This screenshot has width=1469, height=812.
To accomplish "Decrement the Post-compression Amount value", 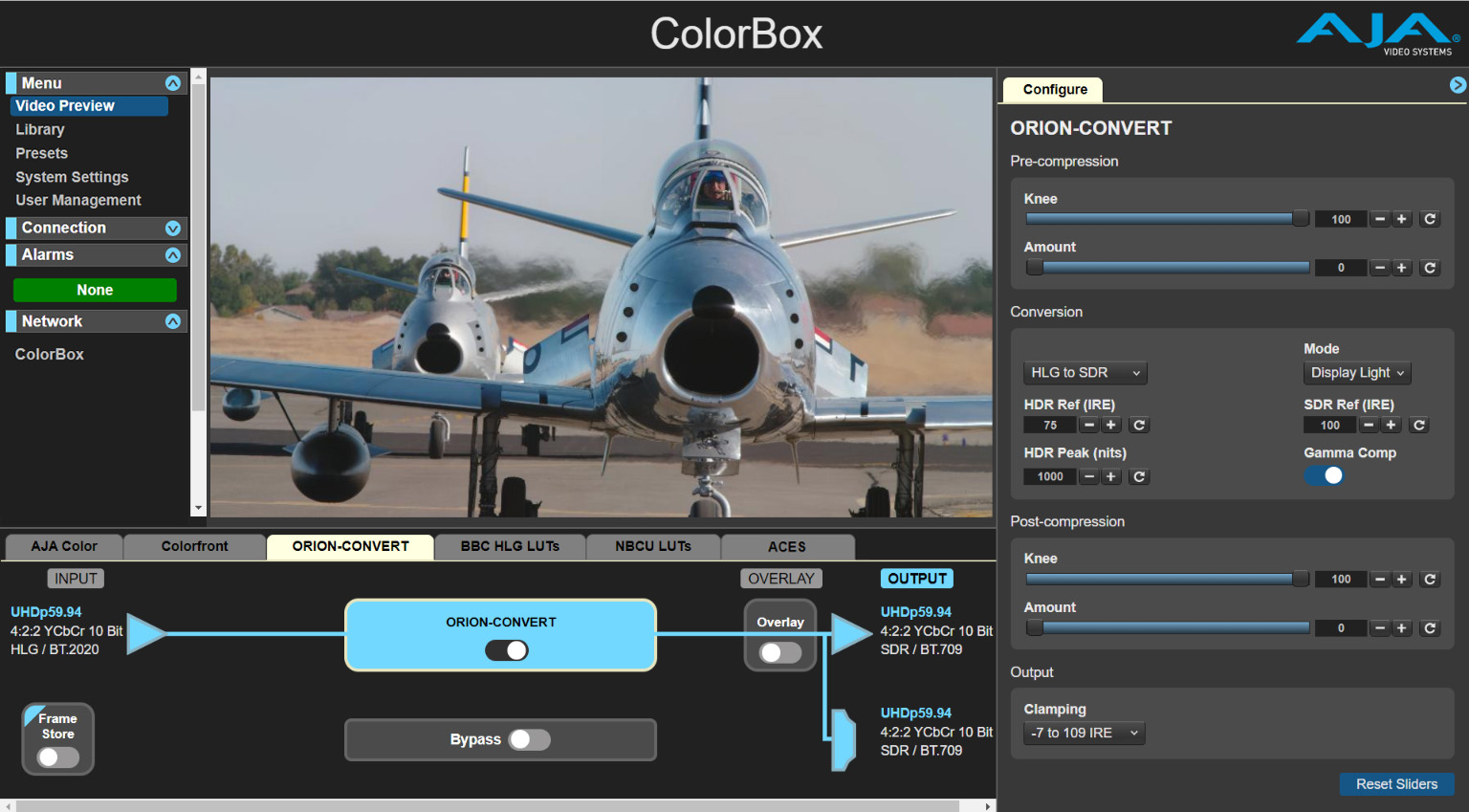I will (1379, 627).
